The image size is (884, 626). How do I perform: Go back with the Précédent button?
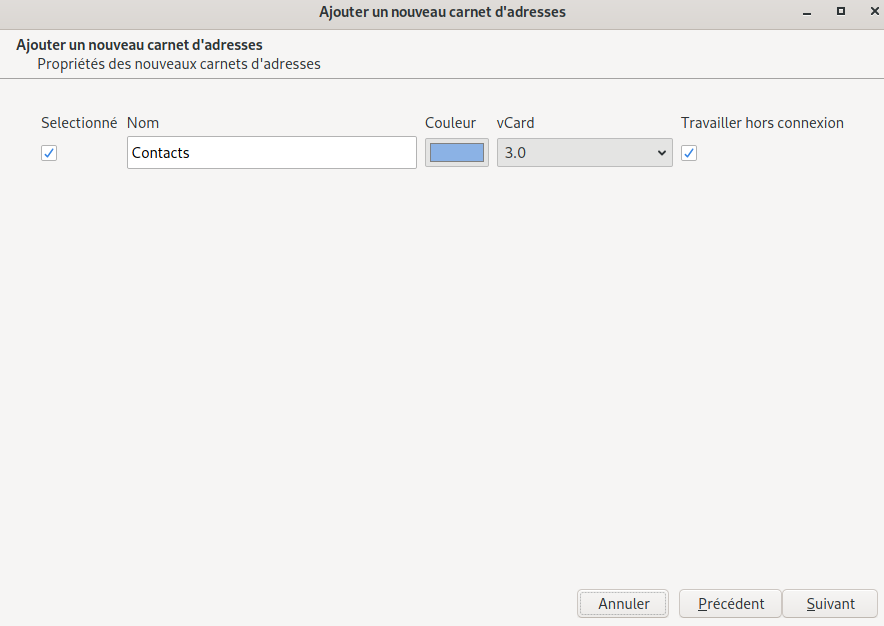click(x=730, y=604)
